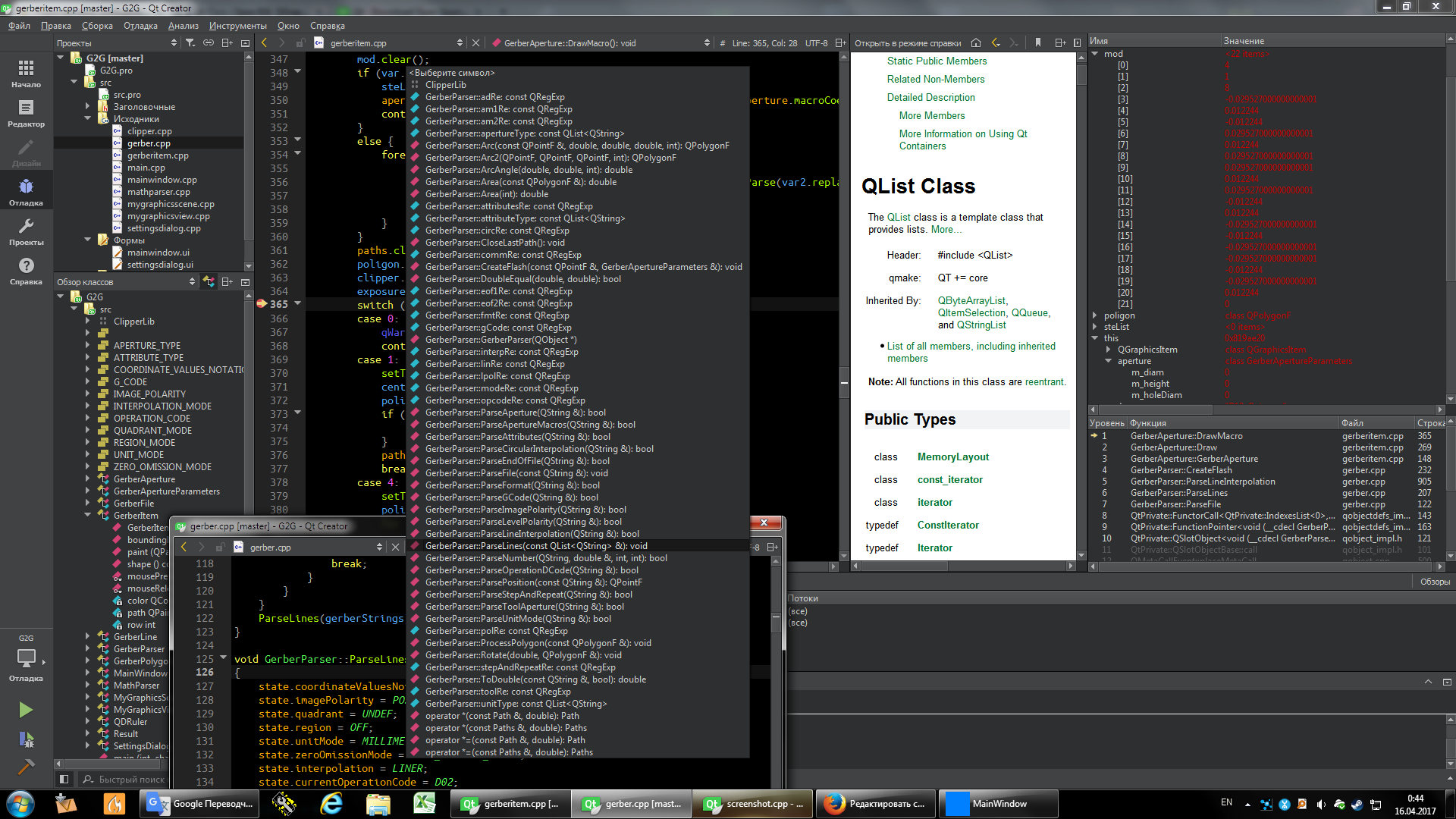Toggle synchronize-with-editor link icon in Projects panel
Screen dimensions: 1456x819
209,43
